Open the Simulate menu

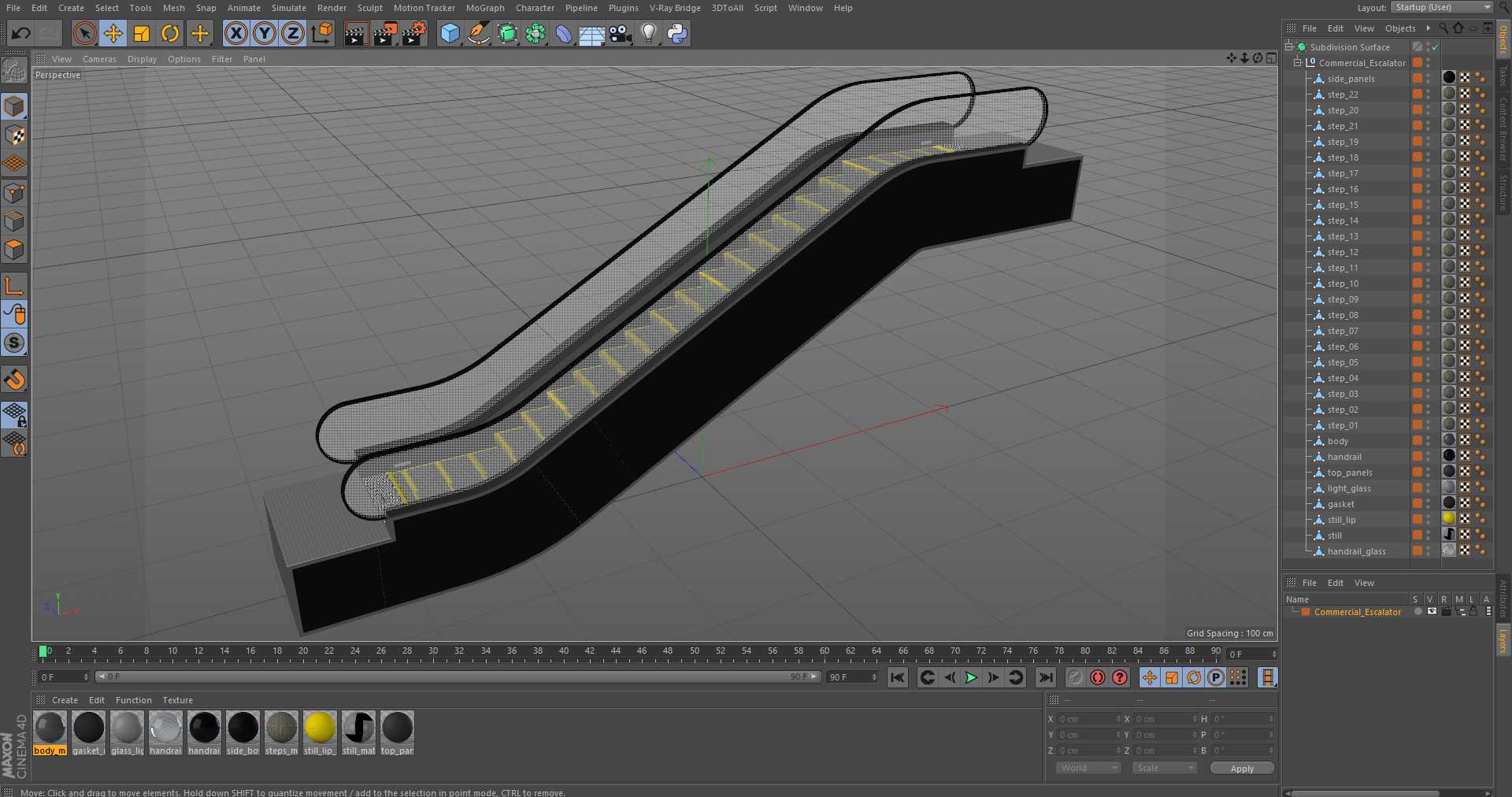(x=288, y=8)
